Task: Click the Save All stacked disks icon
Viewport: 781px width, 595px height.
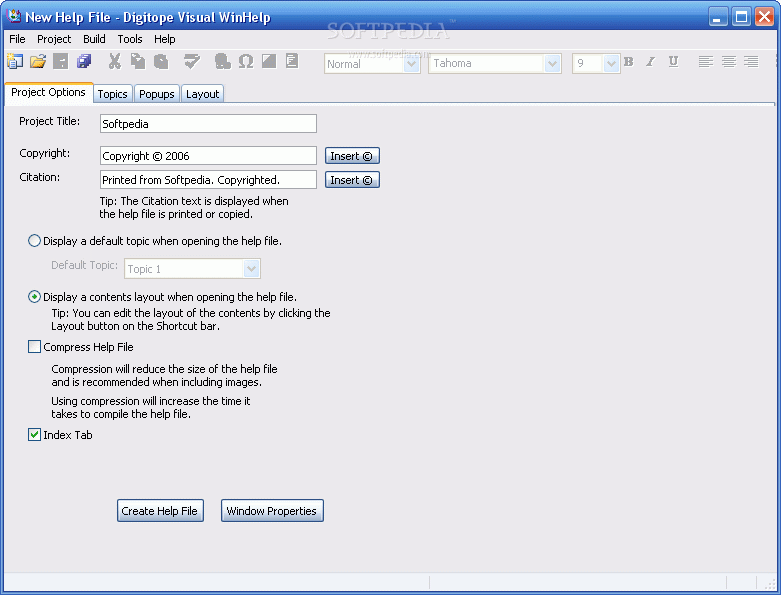Action: point(84,61)
